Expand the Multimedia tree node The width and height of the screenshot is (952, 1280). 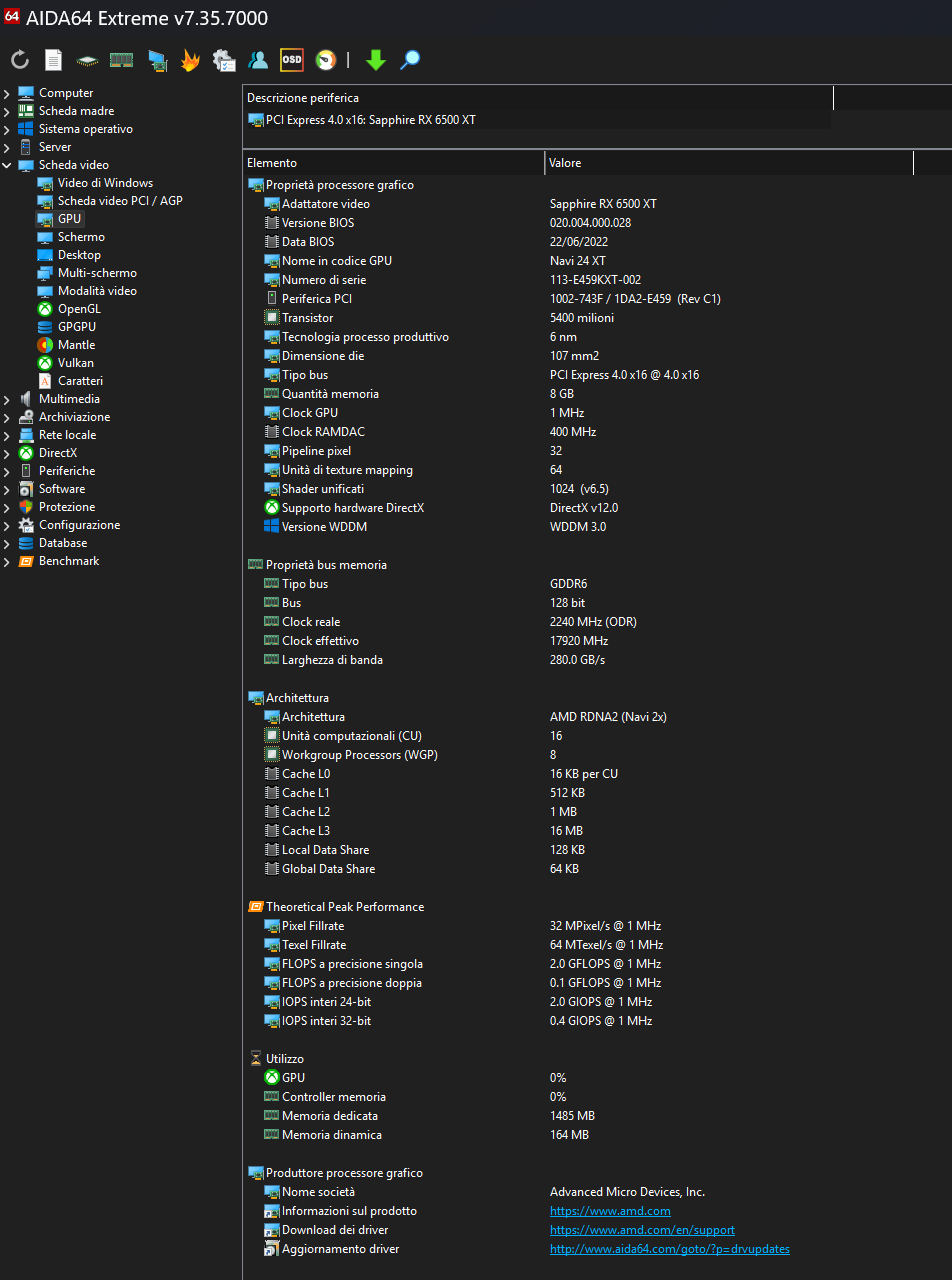click(7, 399)
